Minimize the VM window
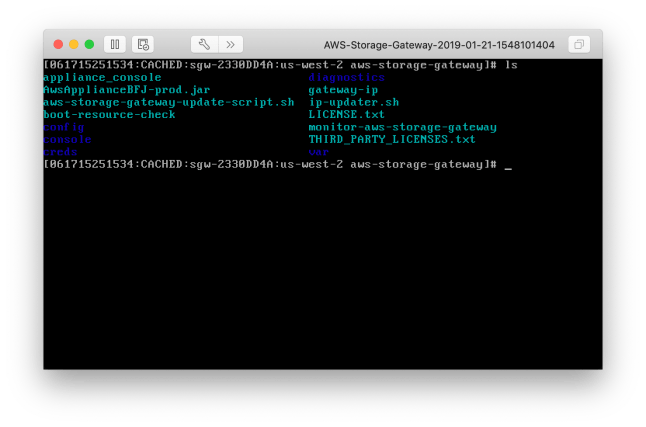This screenshot has height=427, width=646. pyautogui.click(x=74, y=45)
